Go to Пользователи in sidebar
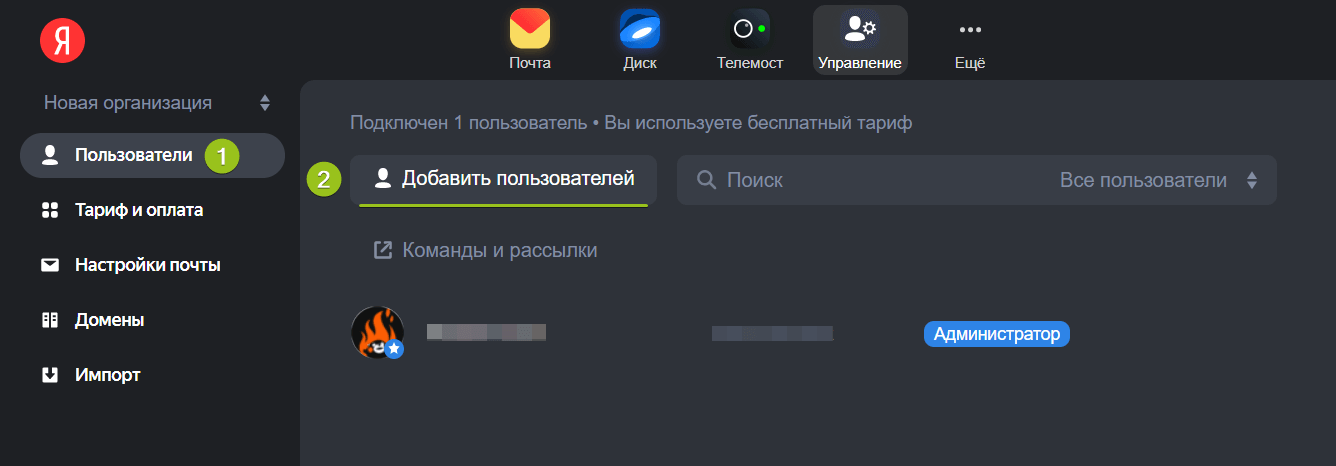Screen dimensions: 1336x466 152,155
